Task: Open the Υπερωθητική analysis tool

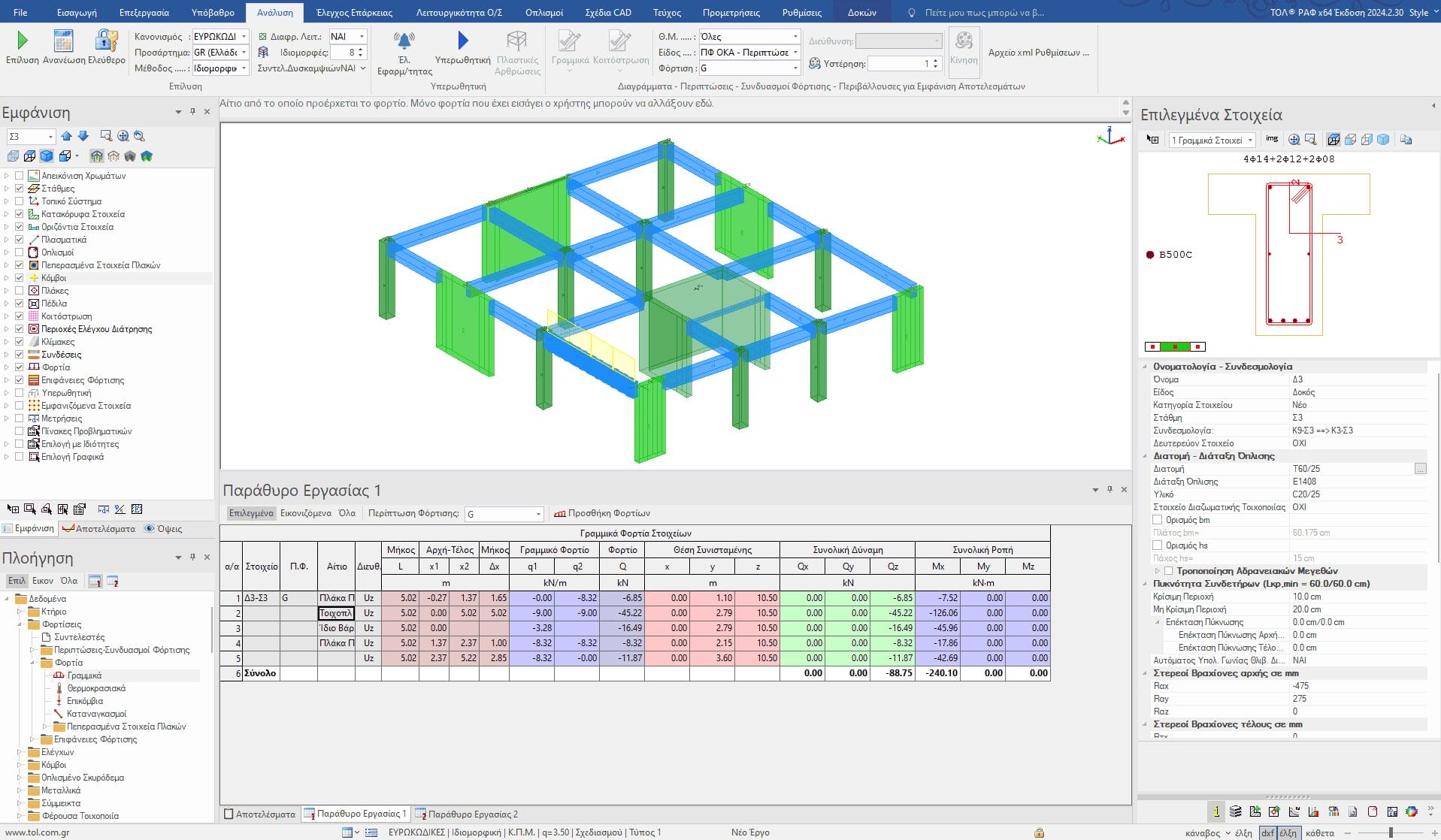Action: pos(462,41)
